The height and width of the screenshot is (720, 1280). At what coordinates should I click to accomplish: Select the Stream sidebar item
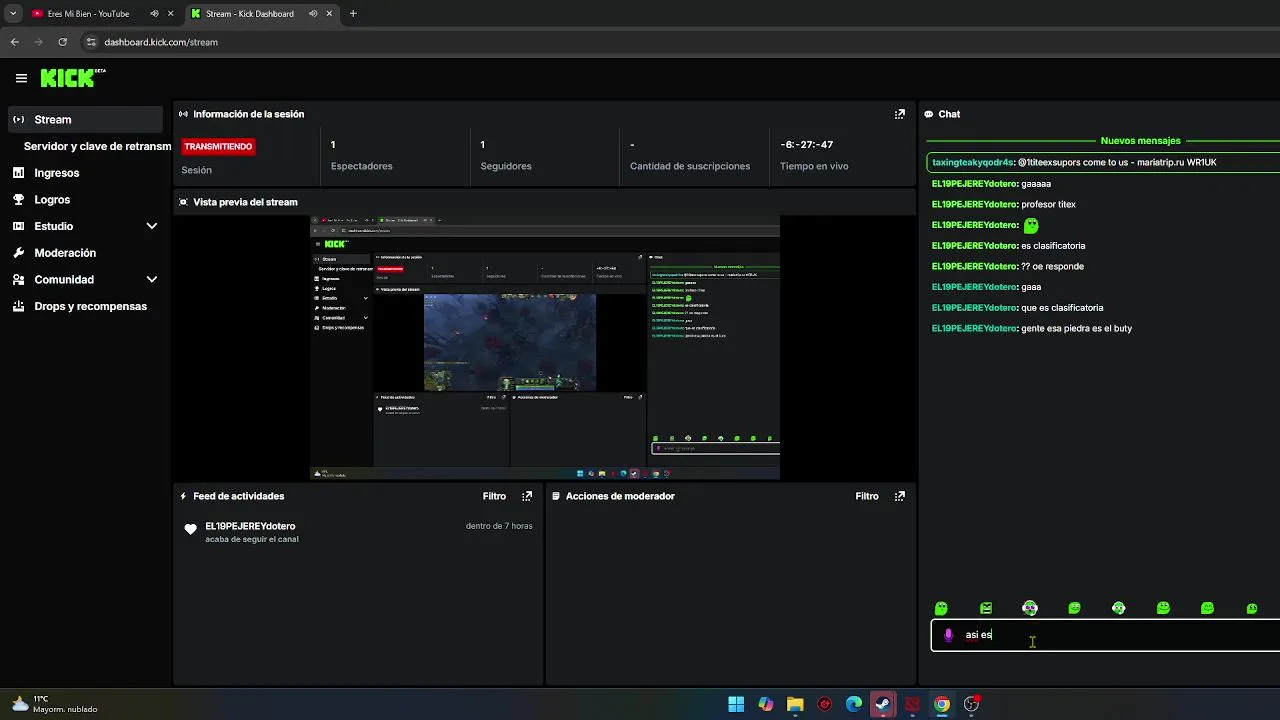85,119
